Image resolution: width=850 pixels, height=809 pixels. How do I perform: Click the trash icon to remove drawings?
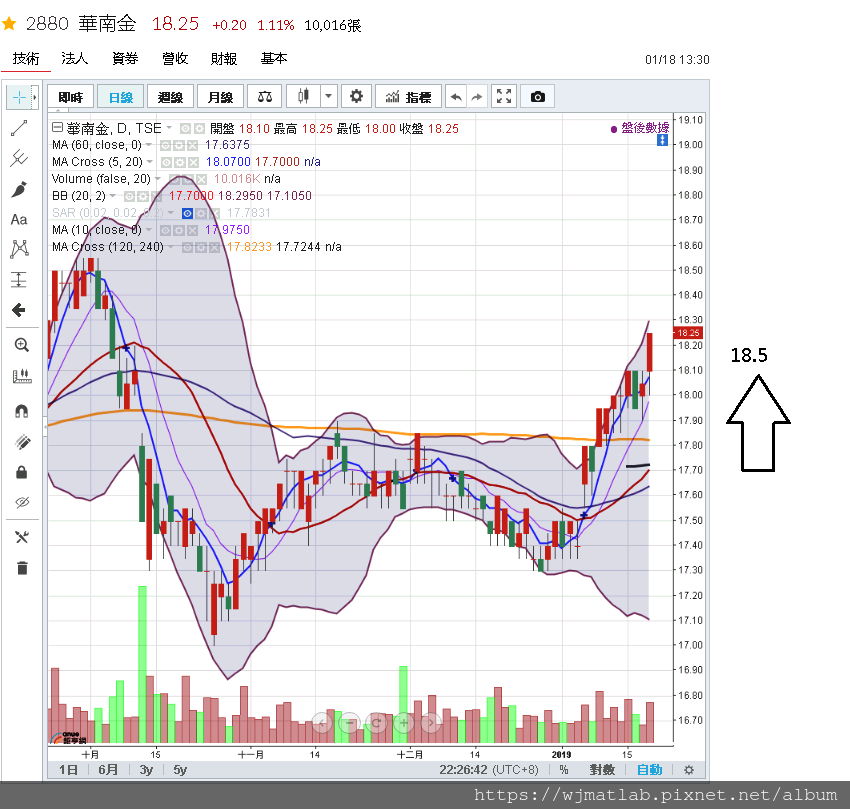pos(22,568)
